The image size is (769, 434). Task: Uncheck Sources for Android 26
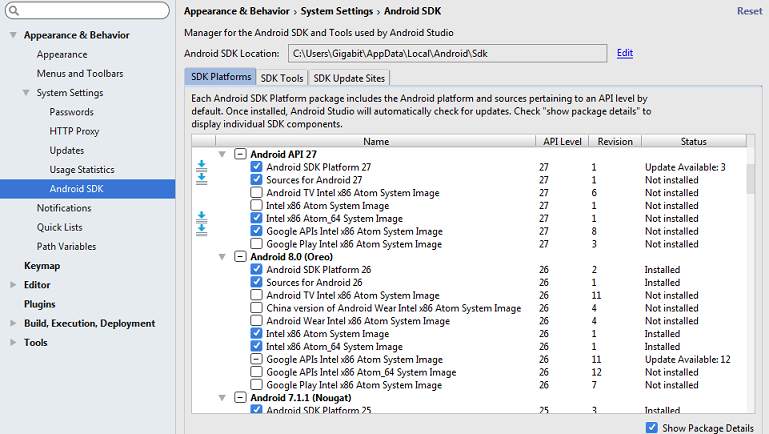point(256,282)
